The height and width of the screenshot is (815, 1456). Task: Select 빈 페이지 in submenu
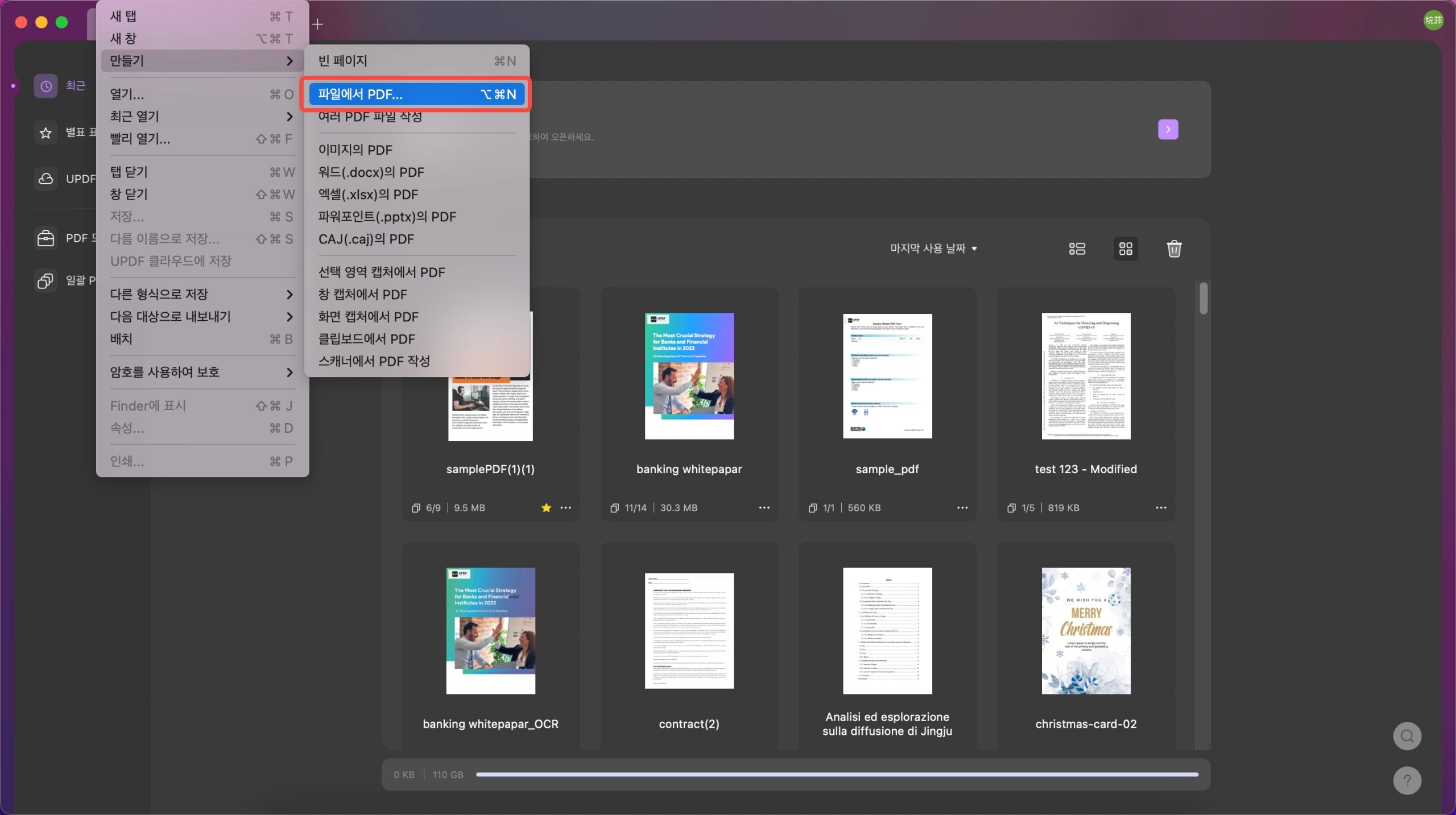[417, 61]
